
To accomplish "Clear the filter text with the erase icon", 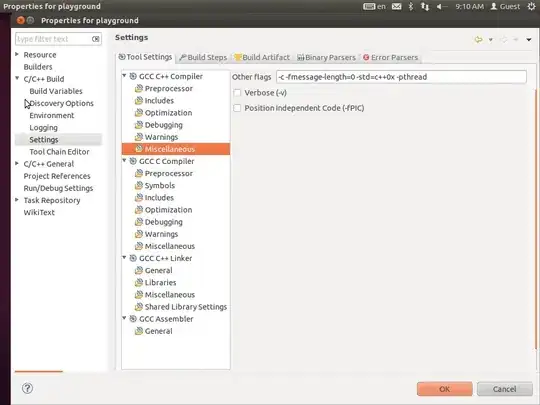I will coord(96,39).
